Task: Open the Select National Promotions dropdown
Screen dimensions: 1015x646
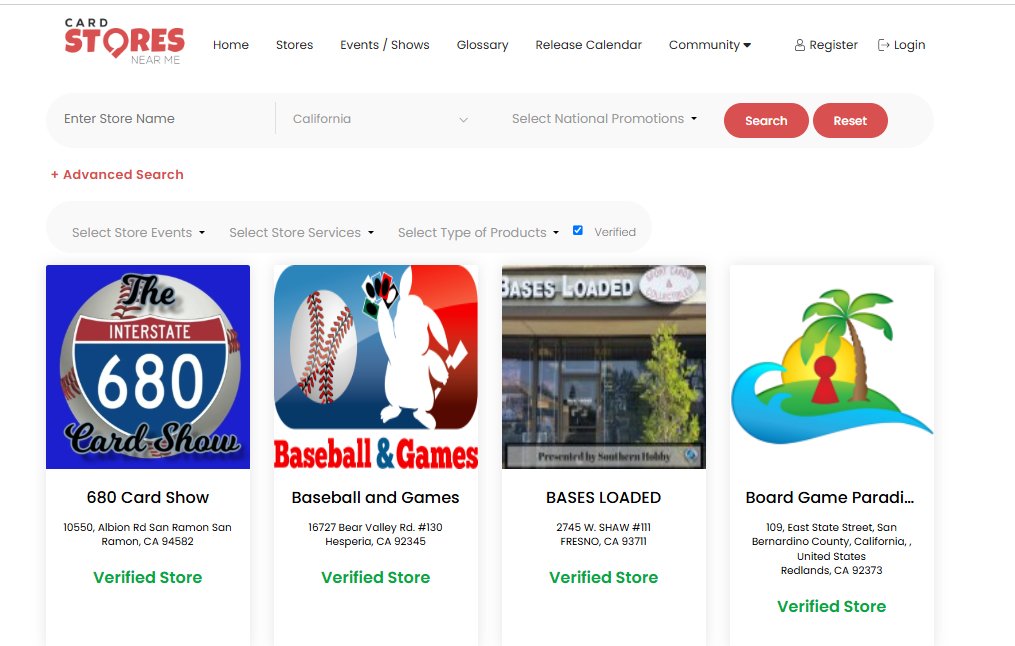Action: pyautogui.click(x=602, y=118)
